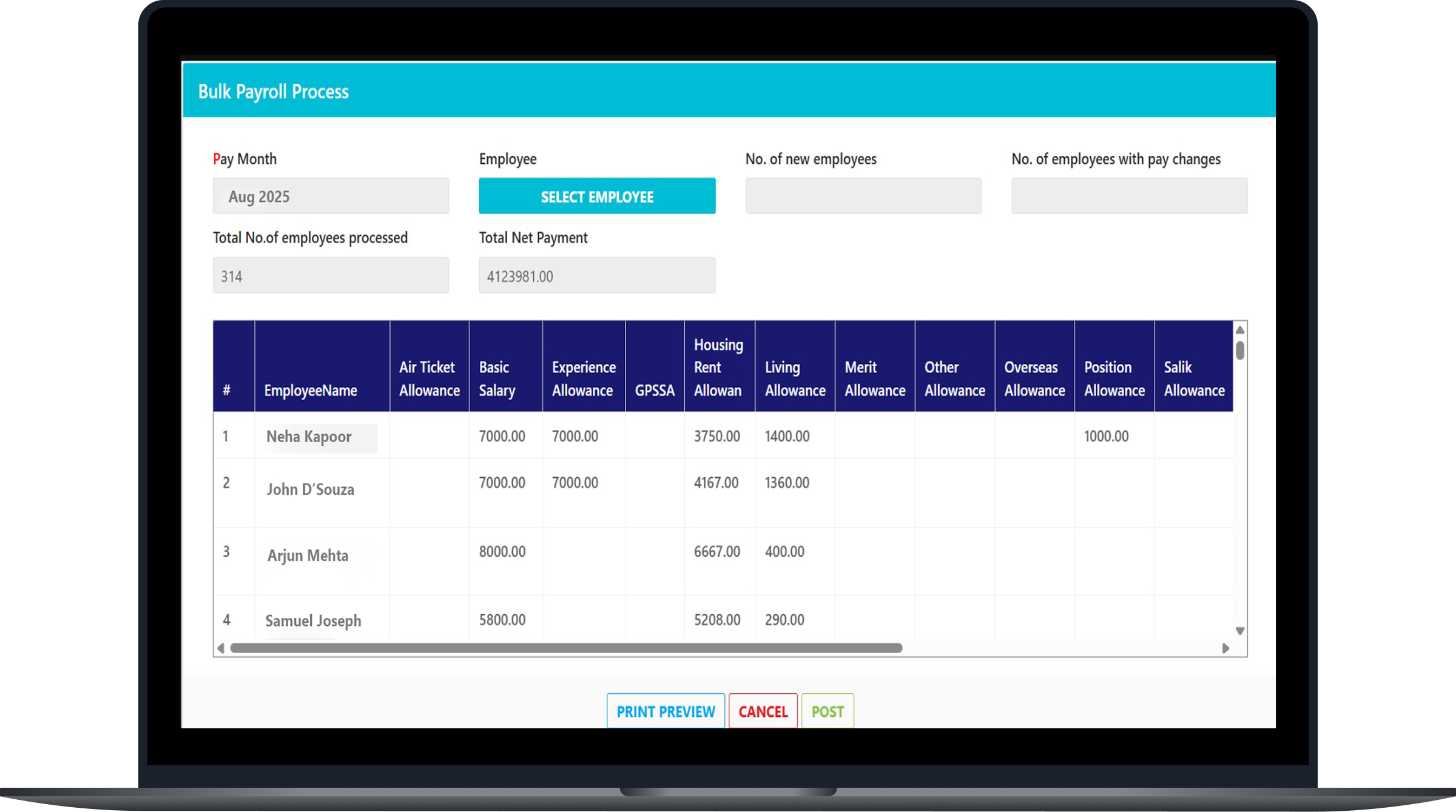Screen dimensions: 1456x812
Task: Click Total Net Payment field 4123981.00
Action: 597,275
